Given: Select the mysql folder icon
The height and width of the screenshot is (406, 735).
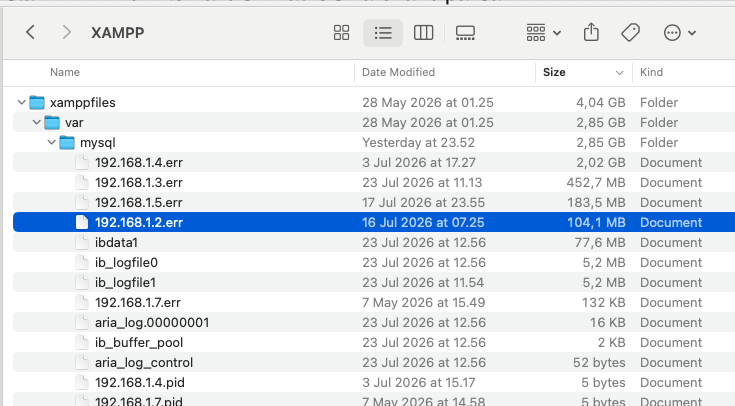Looking at the screenshot, I should coord(67,143).
